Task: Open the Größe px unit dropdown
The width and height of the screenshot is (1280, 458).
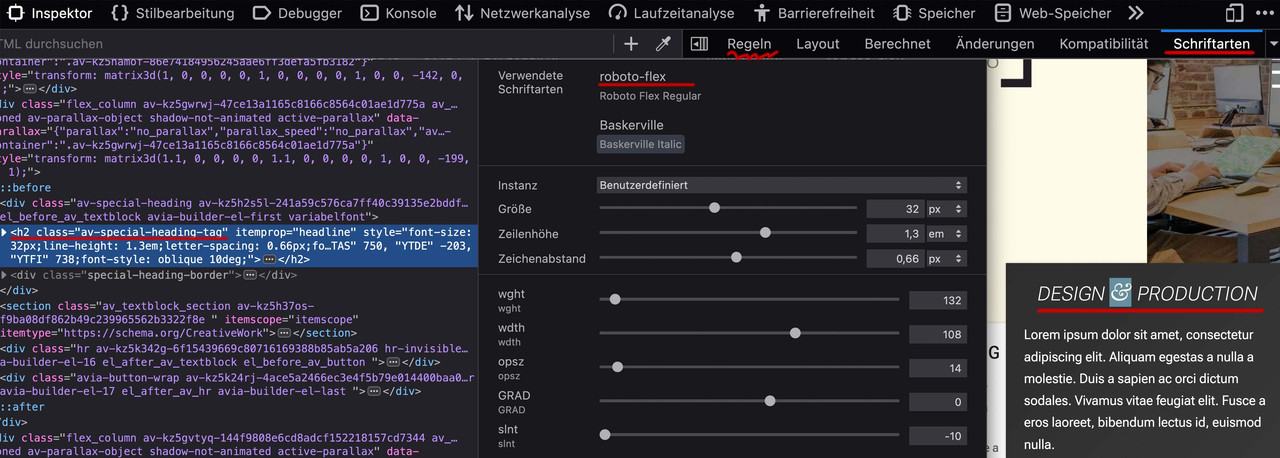Action: (945, 209)
